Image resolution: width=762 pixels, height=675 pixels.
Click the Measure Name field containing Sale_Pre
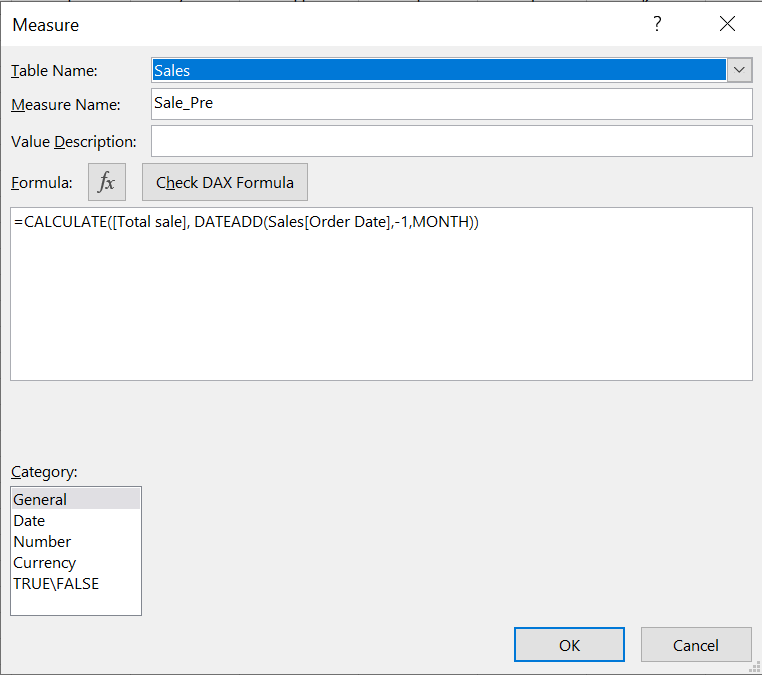(451, 104)
